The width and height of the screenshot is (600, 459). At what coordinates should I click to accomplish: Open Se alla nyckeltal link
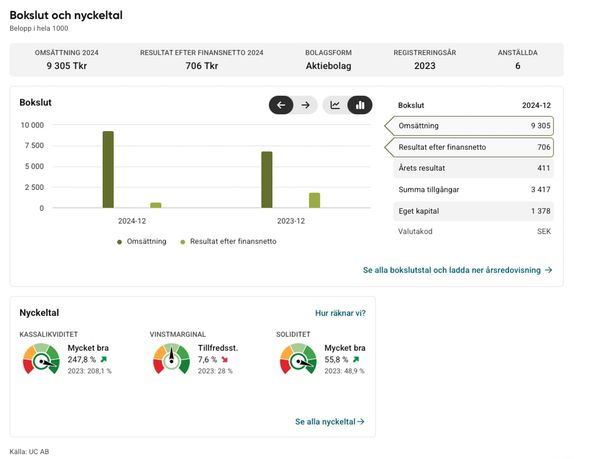[329, 422]
